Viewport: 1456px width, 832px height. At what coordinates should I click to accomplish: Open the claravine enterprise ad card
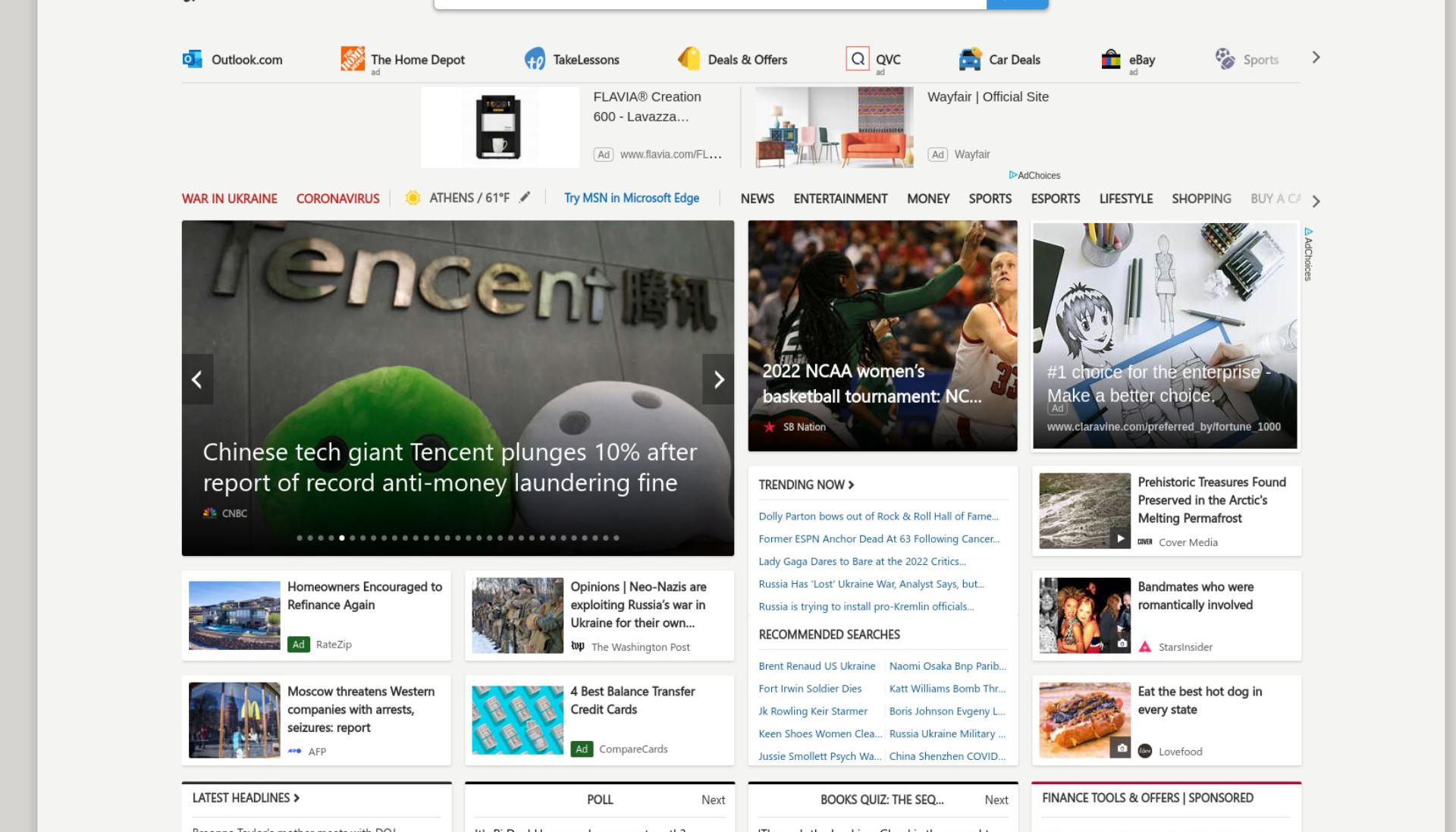(1165, 336)
